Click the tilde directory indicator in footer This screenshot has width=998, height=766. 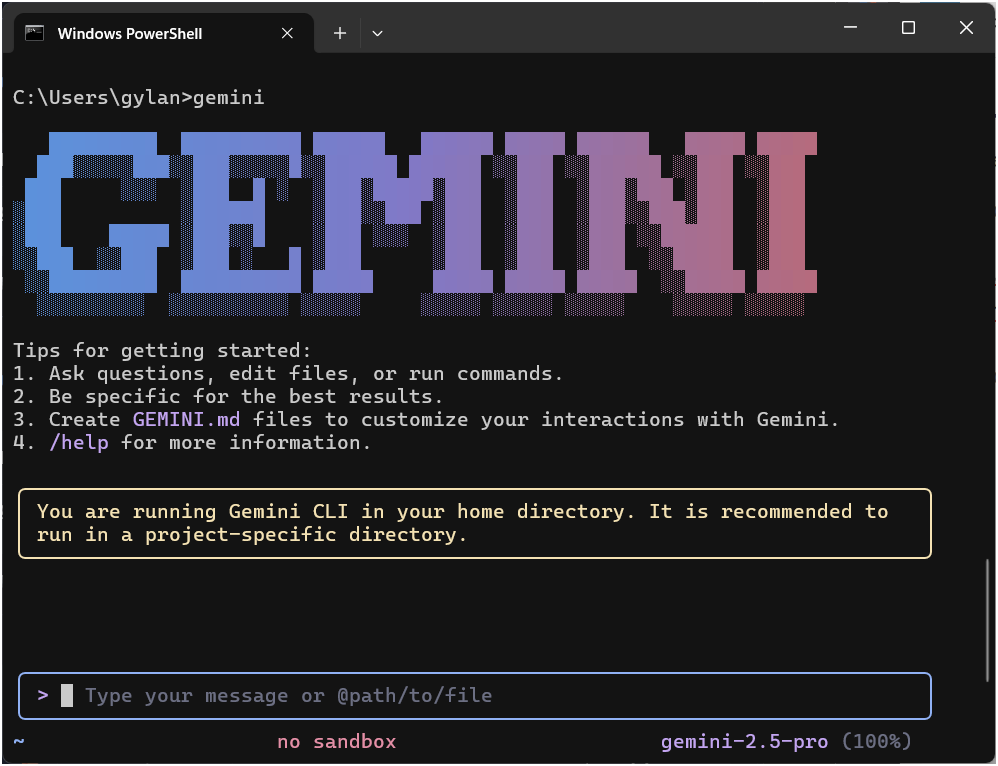point(19,742)
